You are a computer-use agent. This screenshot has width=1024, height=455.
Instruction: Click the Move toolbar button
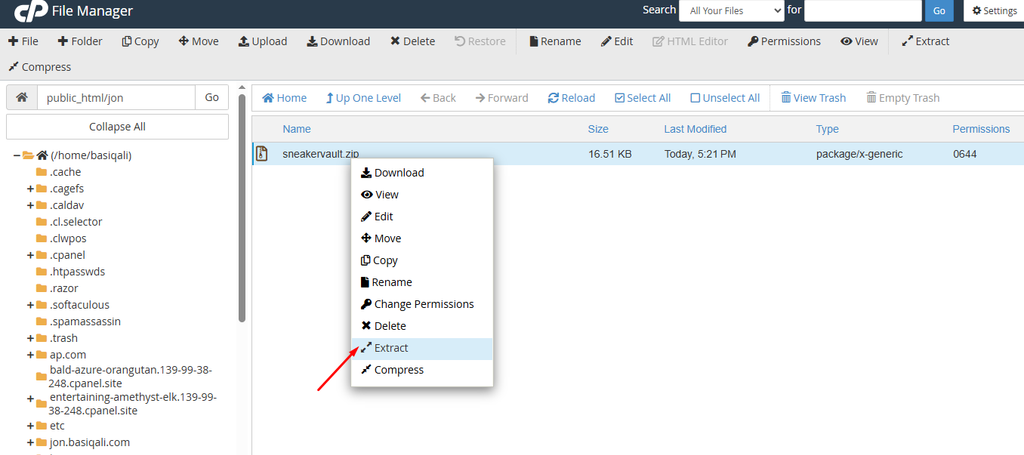pos(199,41)
